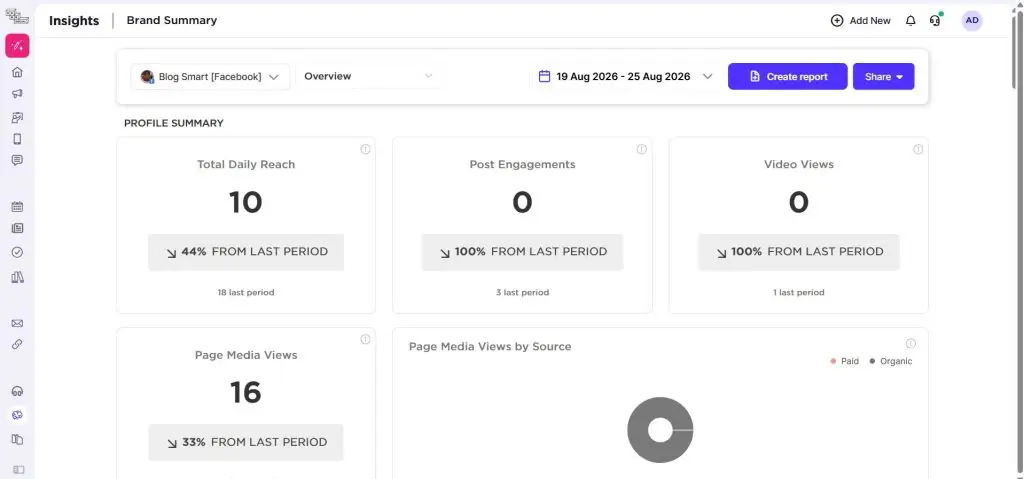Click the '1 last period' text
This screenshot has width=1024, height=479.
click(x=799, y=293)
